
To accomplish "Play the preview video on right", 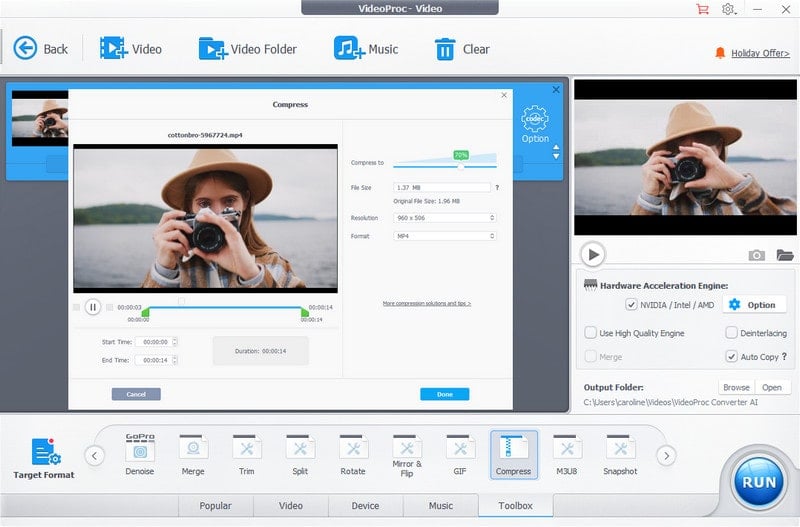I will 593,254.
